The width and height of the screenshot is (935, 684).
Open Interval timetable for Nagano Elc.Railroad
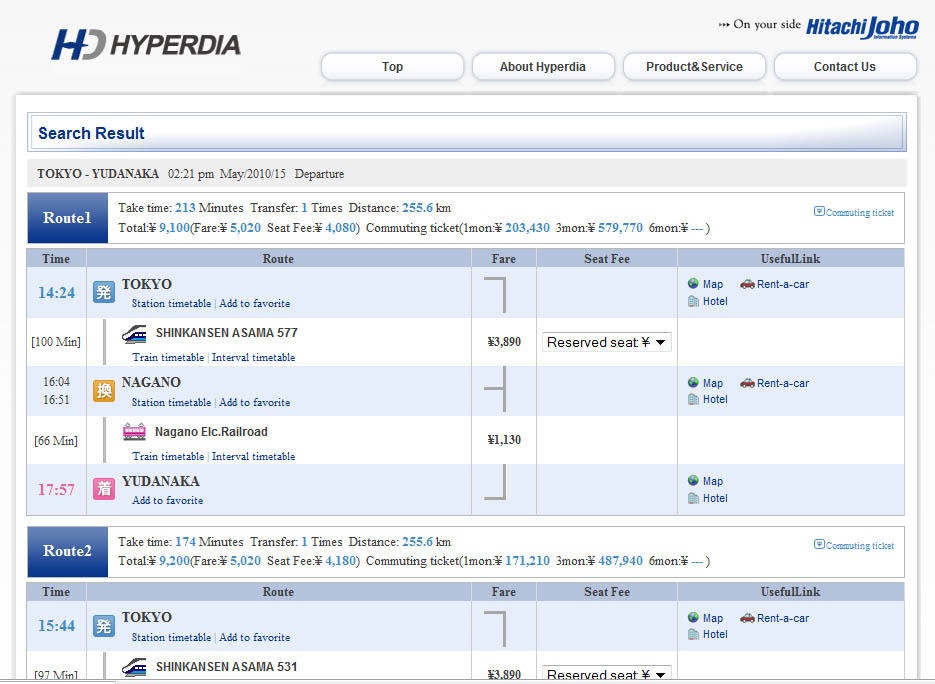253,456
